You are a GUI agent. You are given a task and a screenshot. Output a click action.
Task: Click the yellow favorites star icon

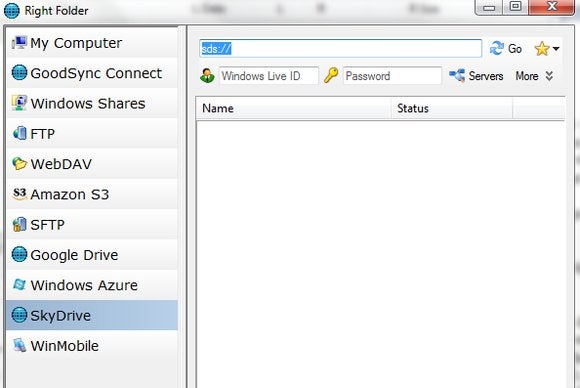[542, 48]
